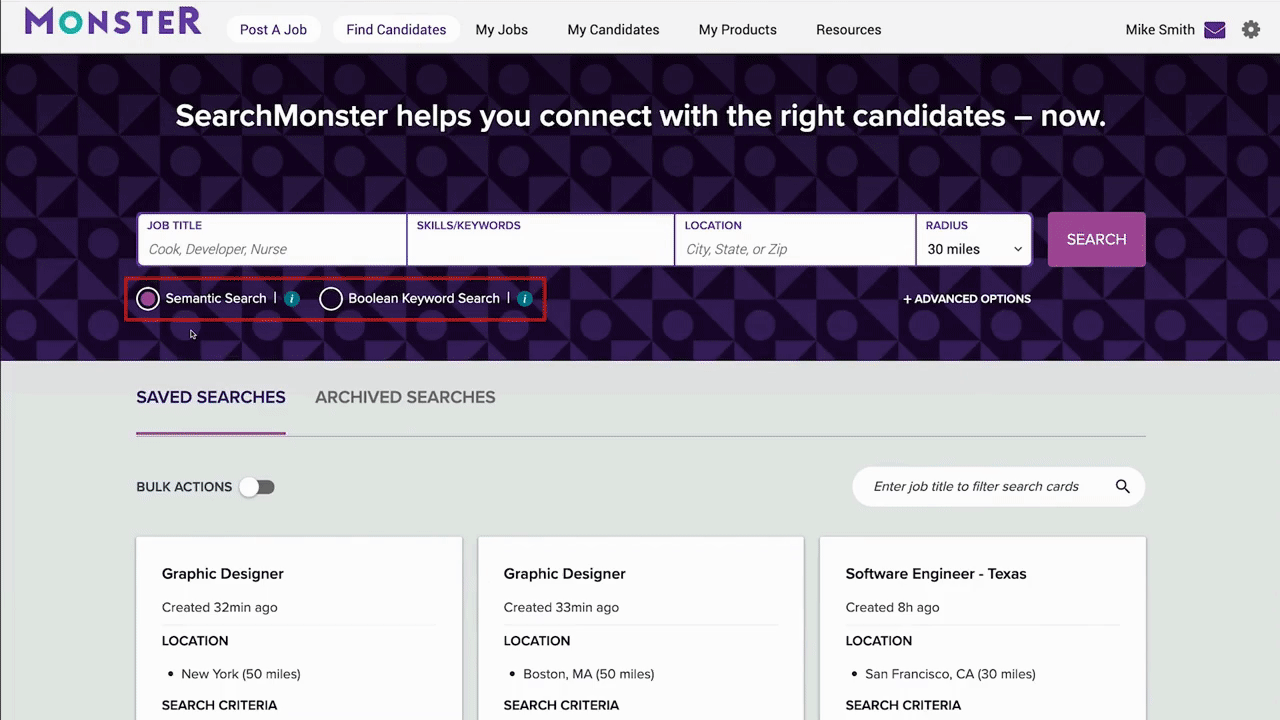1280x720 pixels.
Task: Expand the Advanced Options section
Action: [967, 299]
